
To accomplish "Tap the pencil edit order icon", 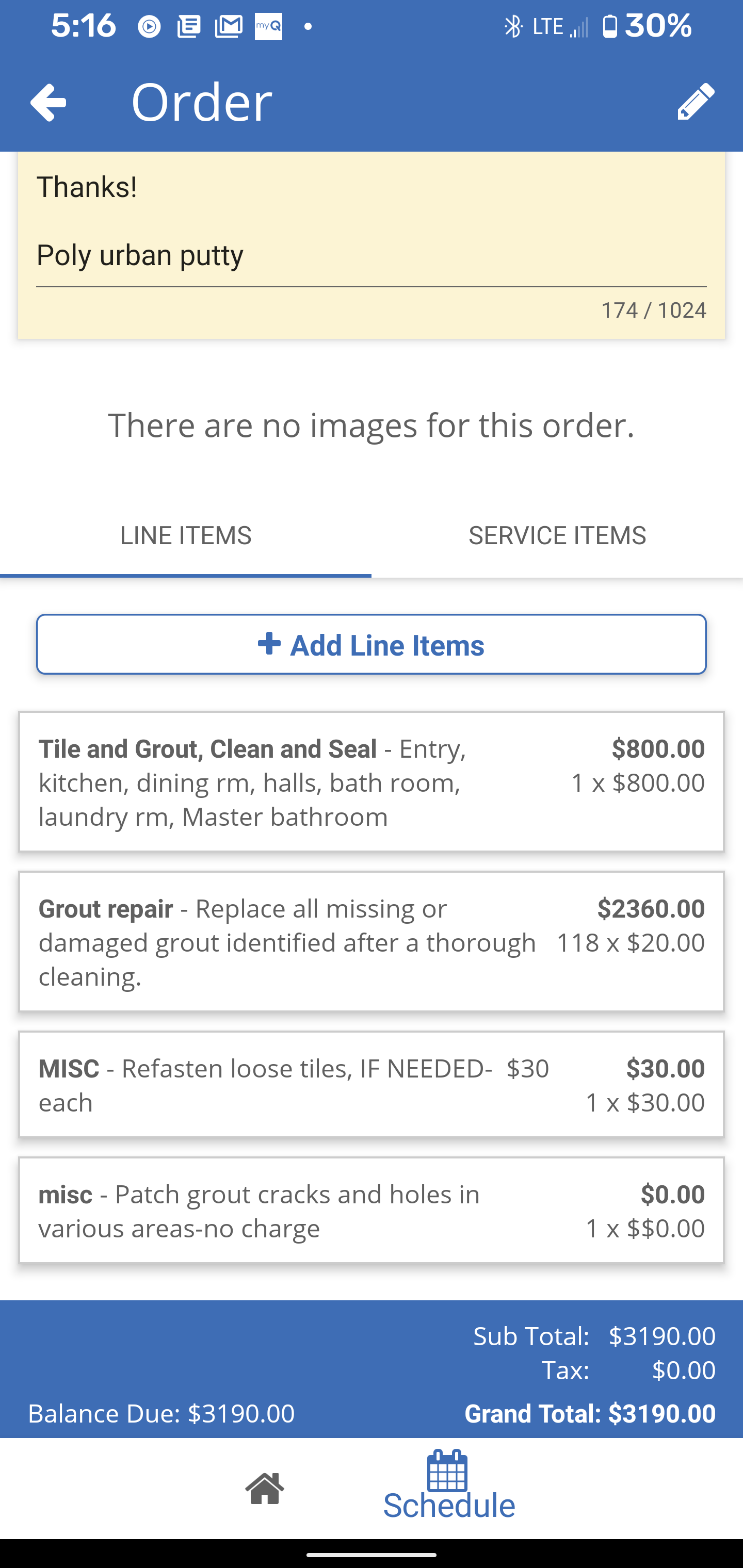I will coord(696,102).
